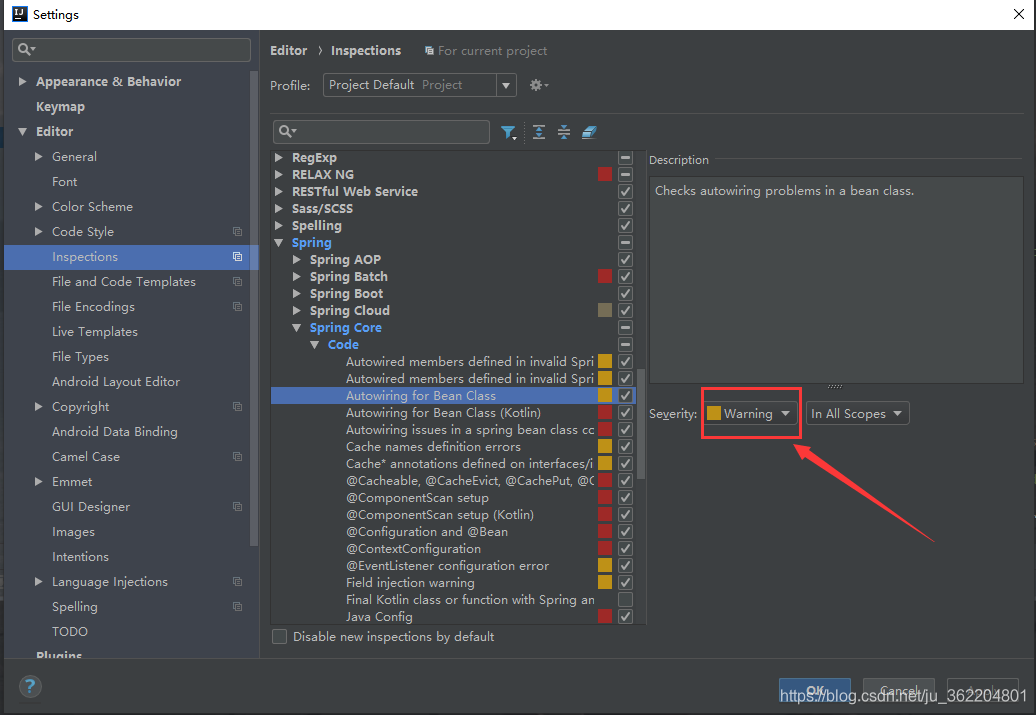Screen dimensions: 1036x715
Task: Click the help question mark icon
Action: (x=30, y=686)
